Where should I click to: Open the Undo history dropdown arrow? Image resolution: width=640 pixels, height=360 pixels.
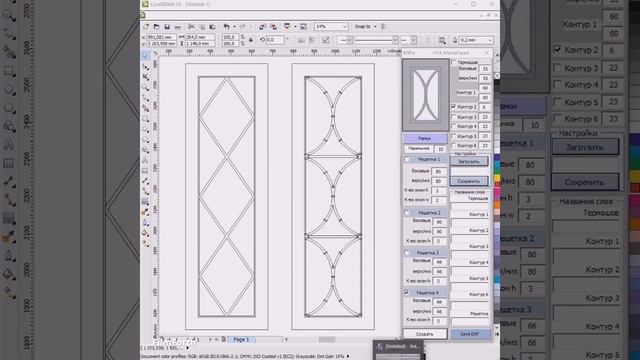click(234, 27)
